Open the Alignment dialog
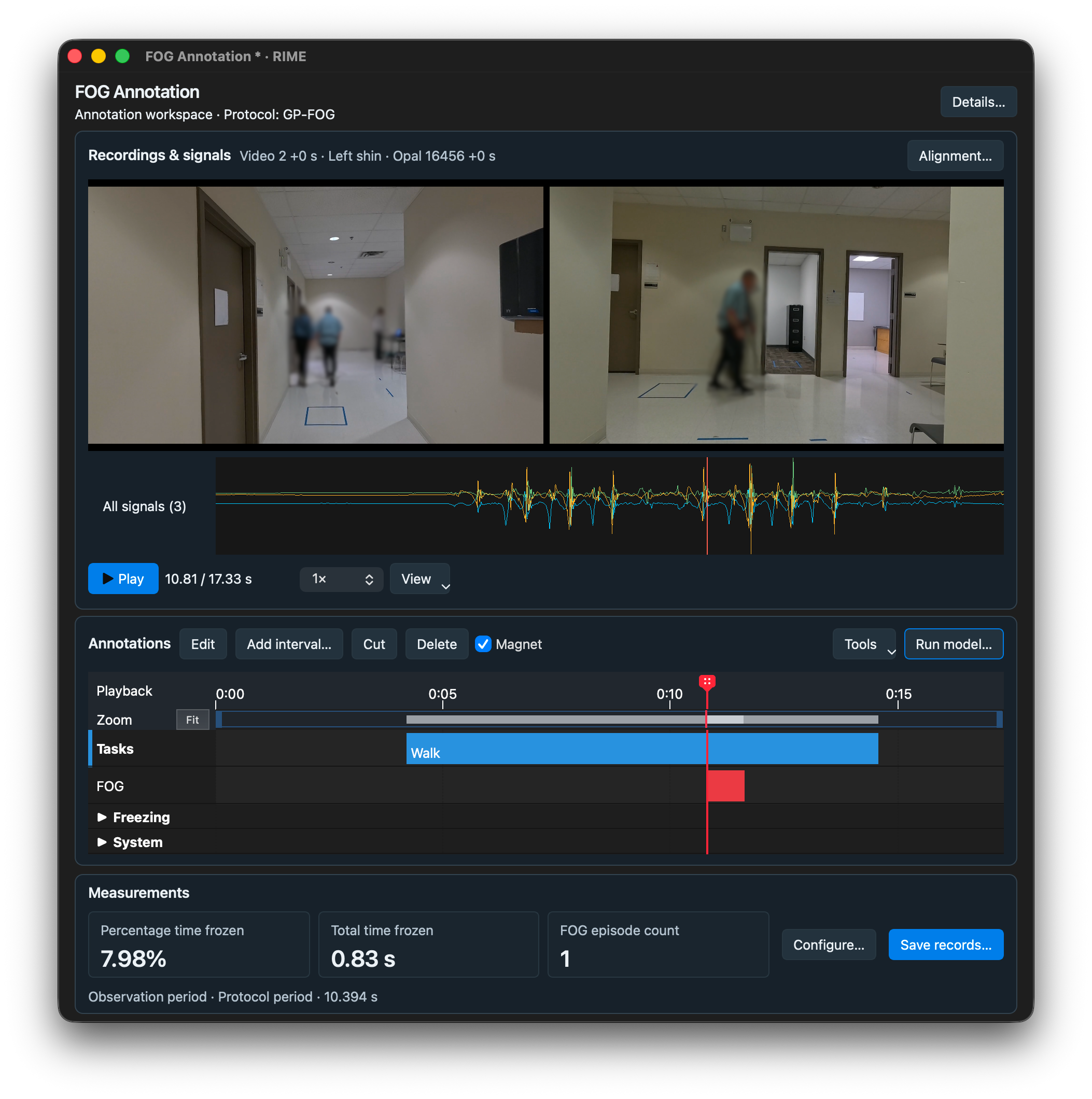 click(x=955, y=156)
